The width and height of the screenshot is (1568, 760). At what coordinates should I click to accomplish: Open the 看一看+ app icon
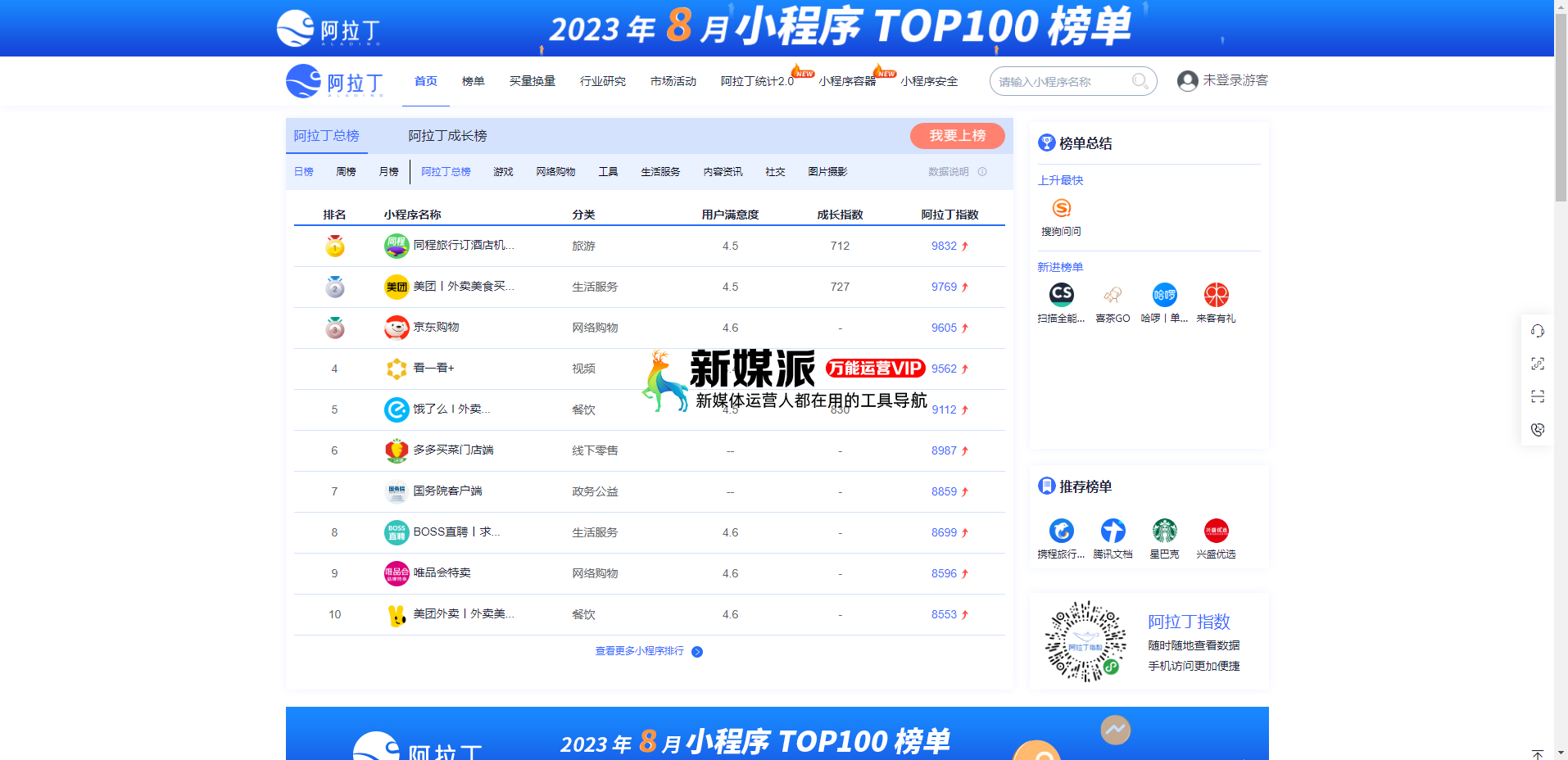click(x=397, y=369)
